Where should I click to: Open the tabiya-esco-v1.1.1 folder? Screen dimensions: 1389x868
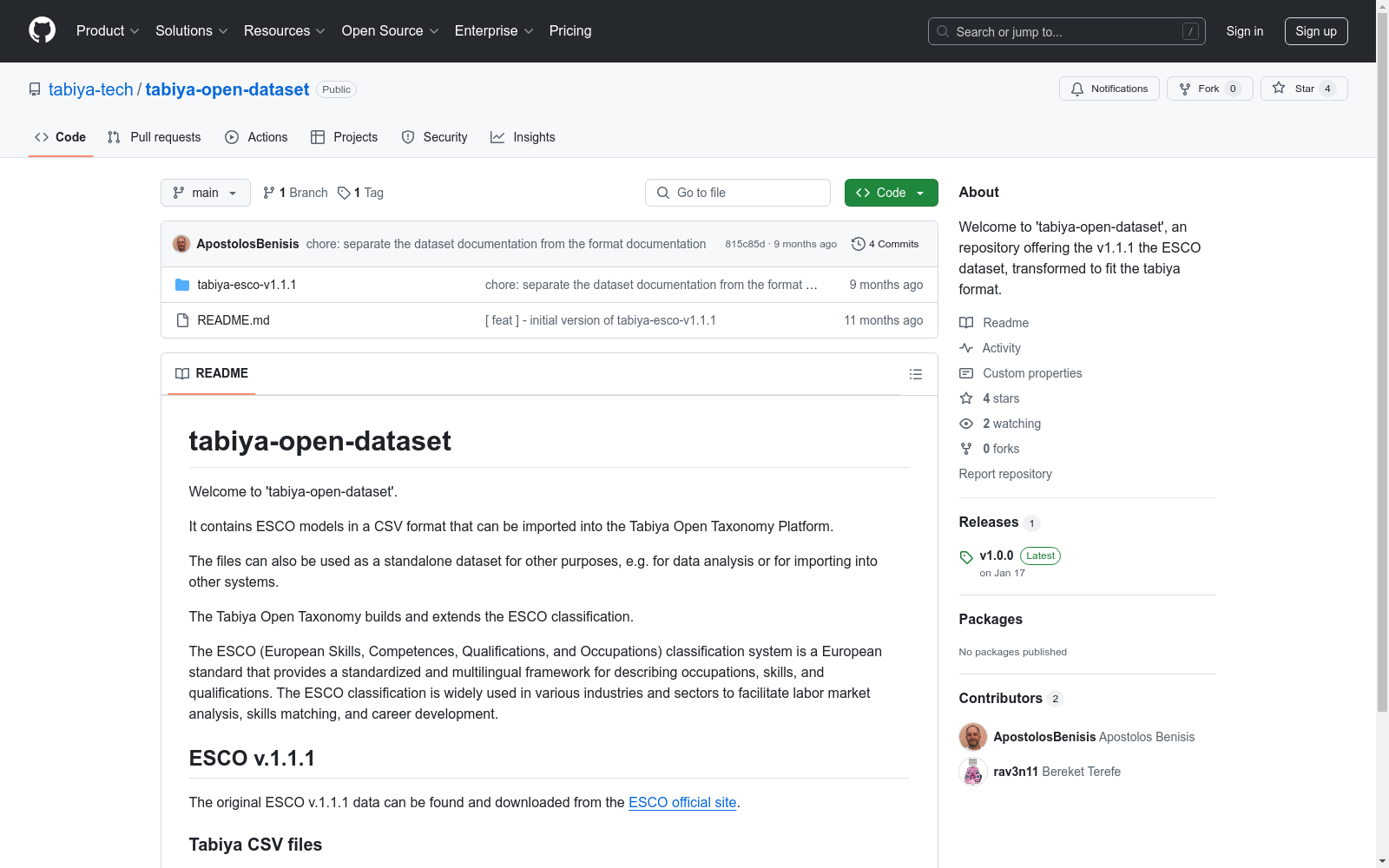click(x=247, y=285)
